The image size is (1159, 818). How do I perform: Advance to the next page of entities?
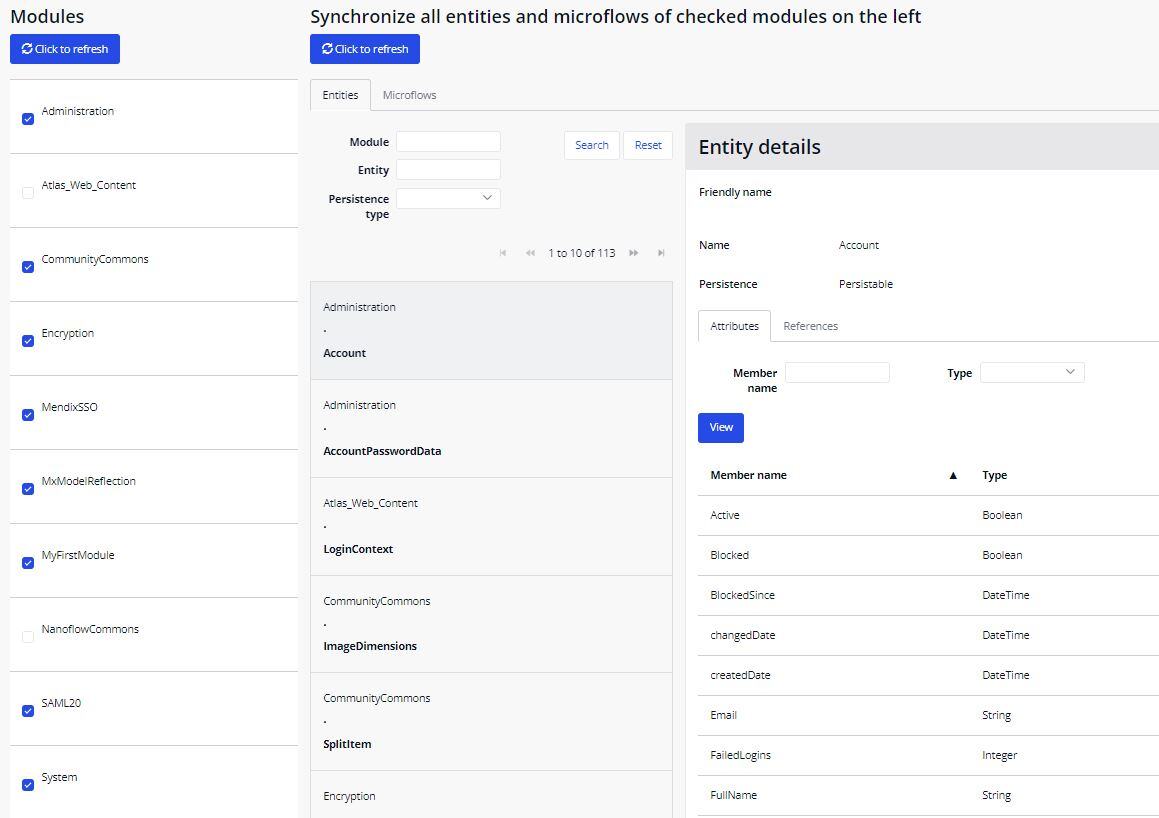click(x=633, y=253)
